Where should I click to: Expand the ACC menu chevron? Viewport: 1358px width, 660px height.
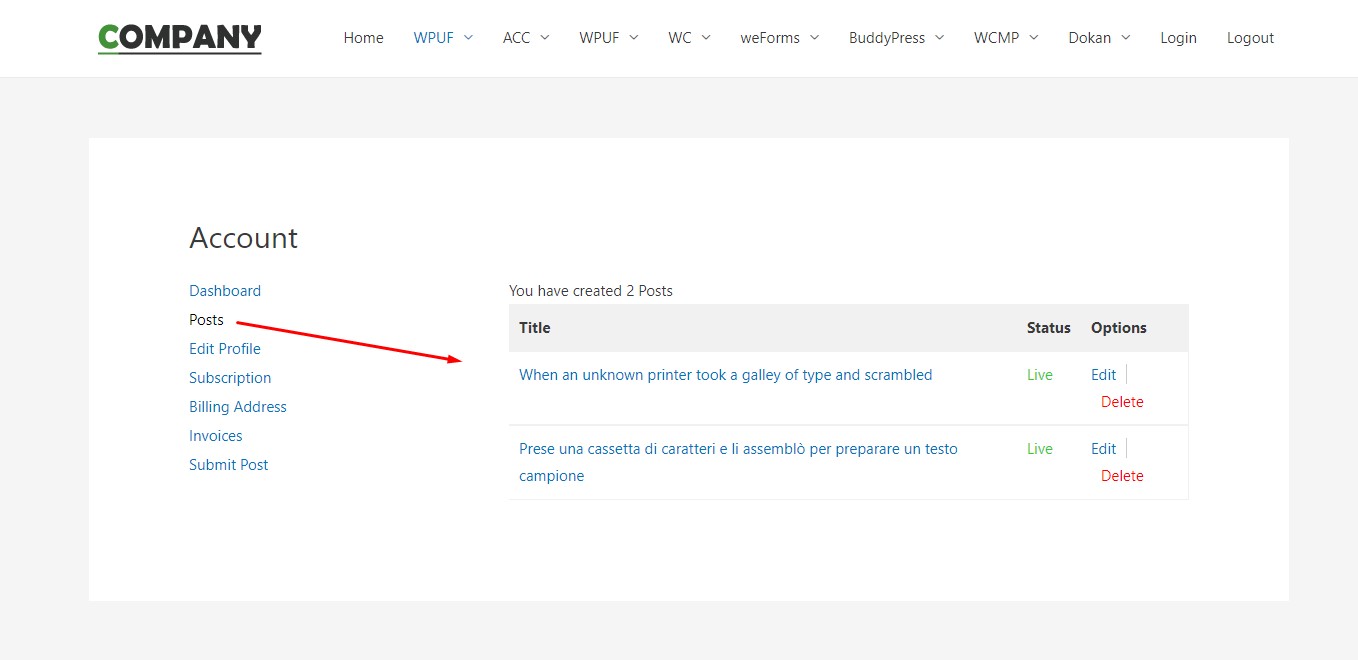[545, 38]
